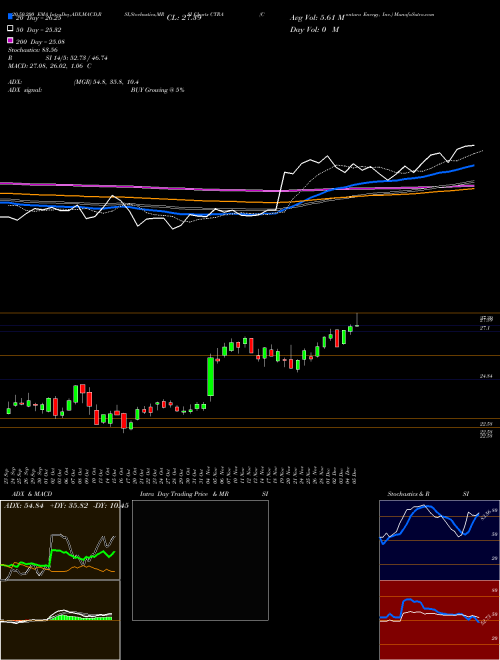Viewport: 500px width, 660px height.
Task: Click the '27.1' price axis label
Action: [x=485, y=328]
